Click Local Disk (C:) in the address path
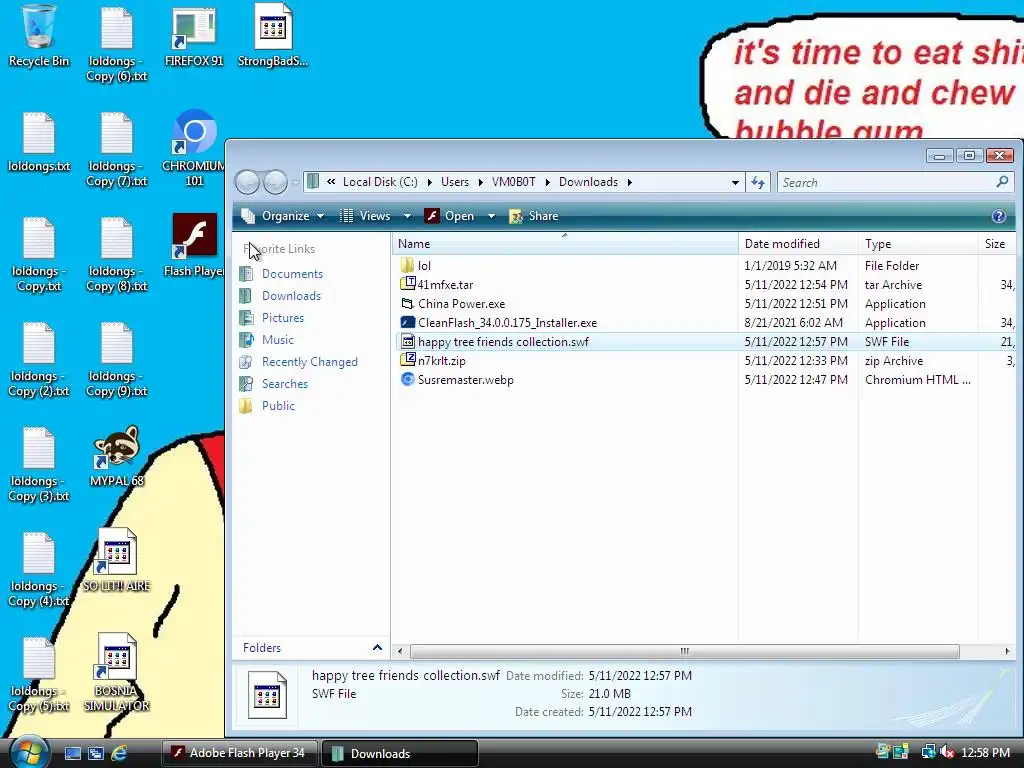1024x768 pixels. point(380,182)
